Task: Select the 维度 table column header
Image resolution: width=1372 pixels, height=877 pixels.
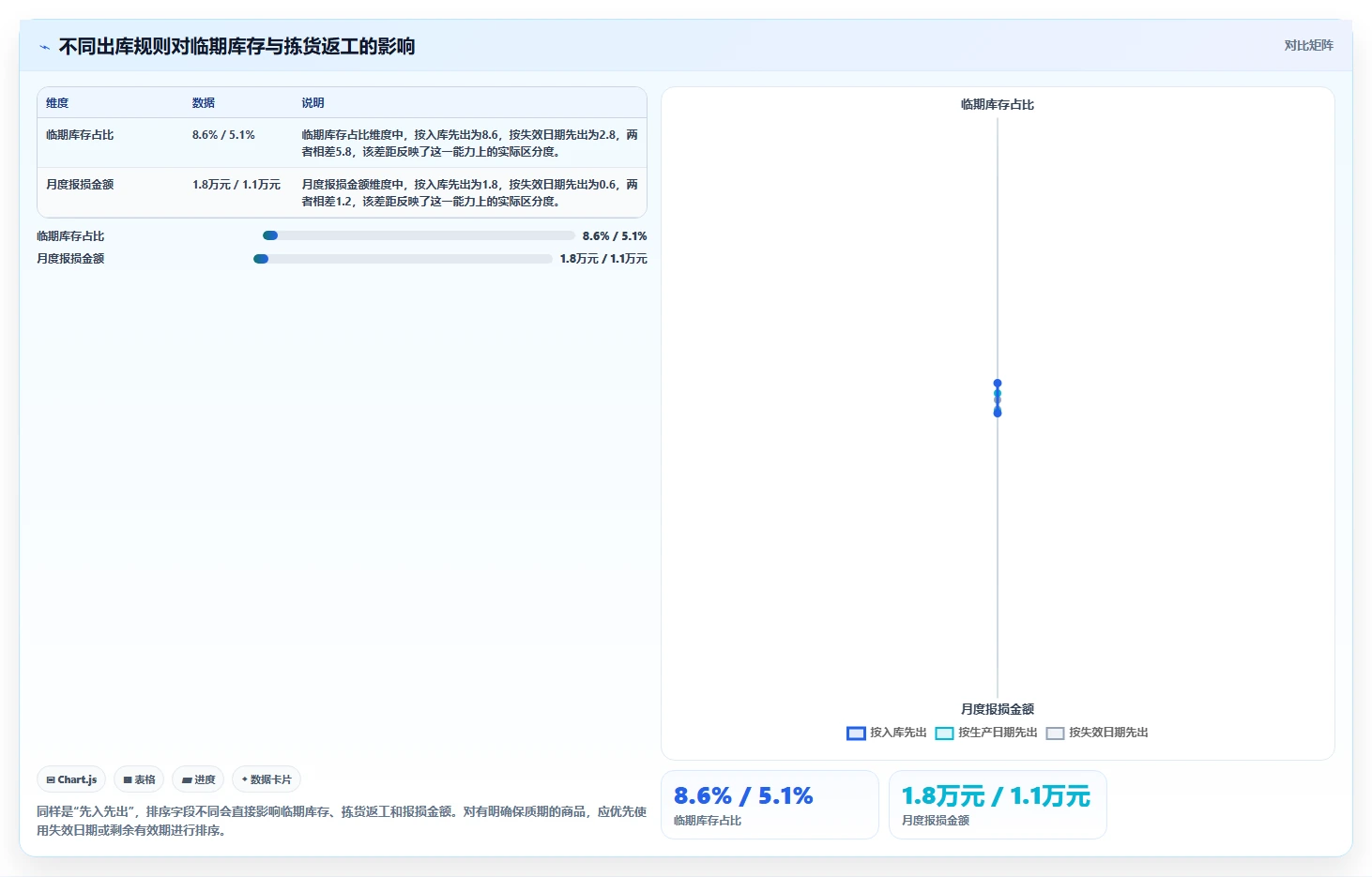Action: point(57,103)
